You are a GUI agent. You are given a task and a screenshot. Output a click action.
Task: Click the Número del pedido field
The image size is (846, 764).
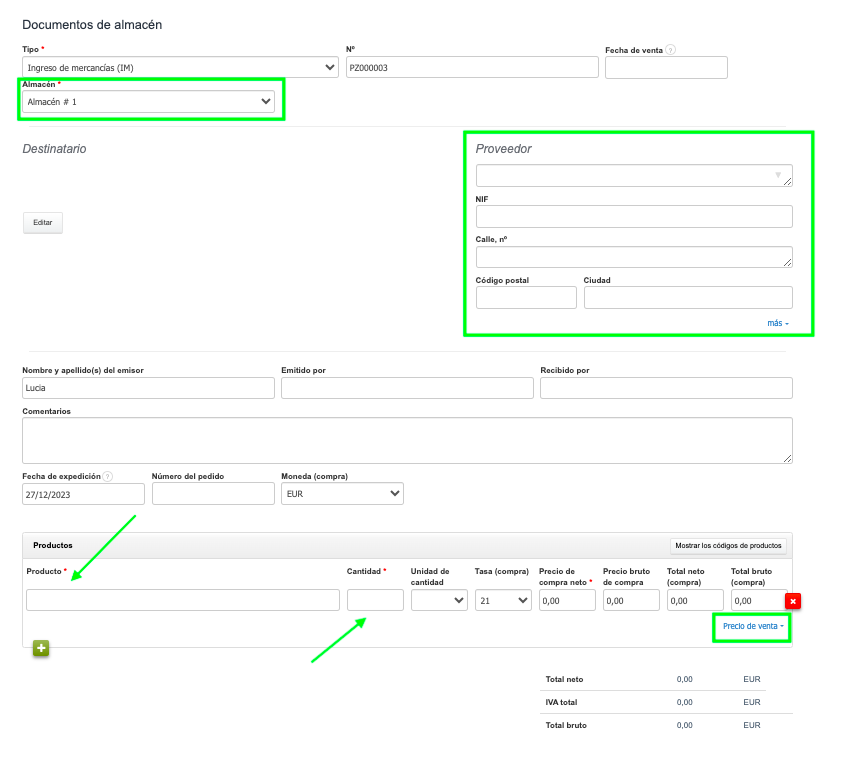(213, 494)
